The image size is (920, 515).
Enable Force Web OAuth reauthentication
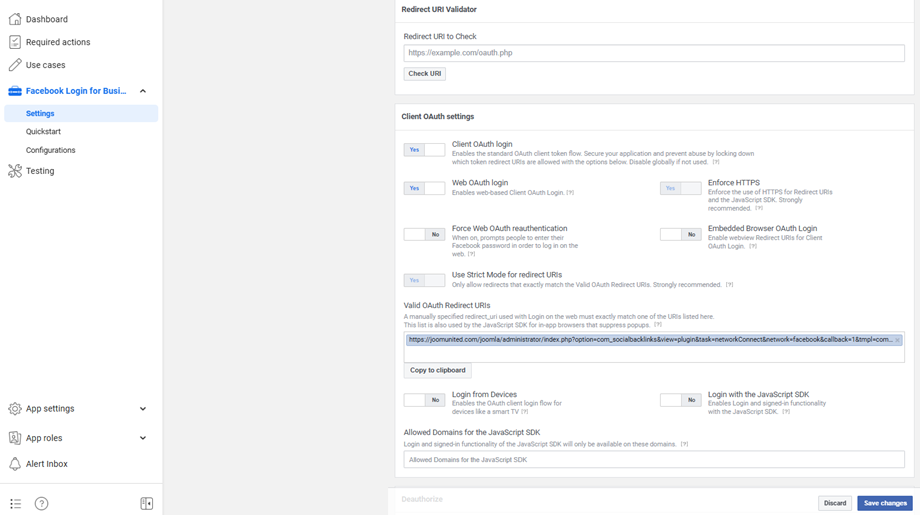click(x=424, y=234)
